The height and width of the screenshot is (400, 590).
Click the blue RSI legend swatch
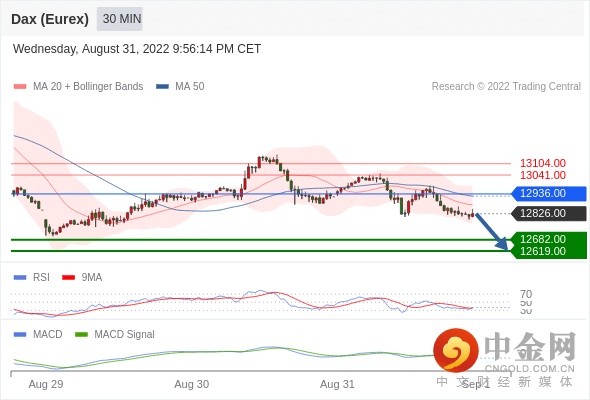[20, 278]
